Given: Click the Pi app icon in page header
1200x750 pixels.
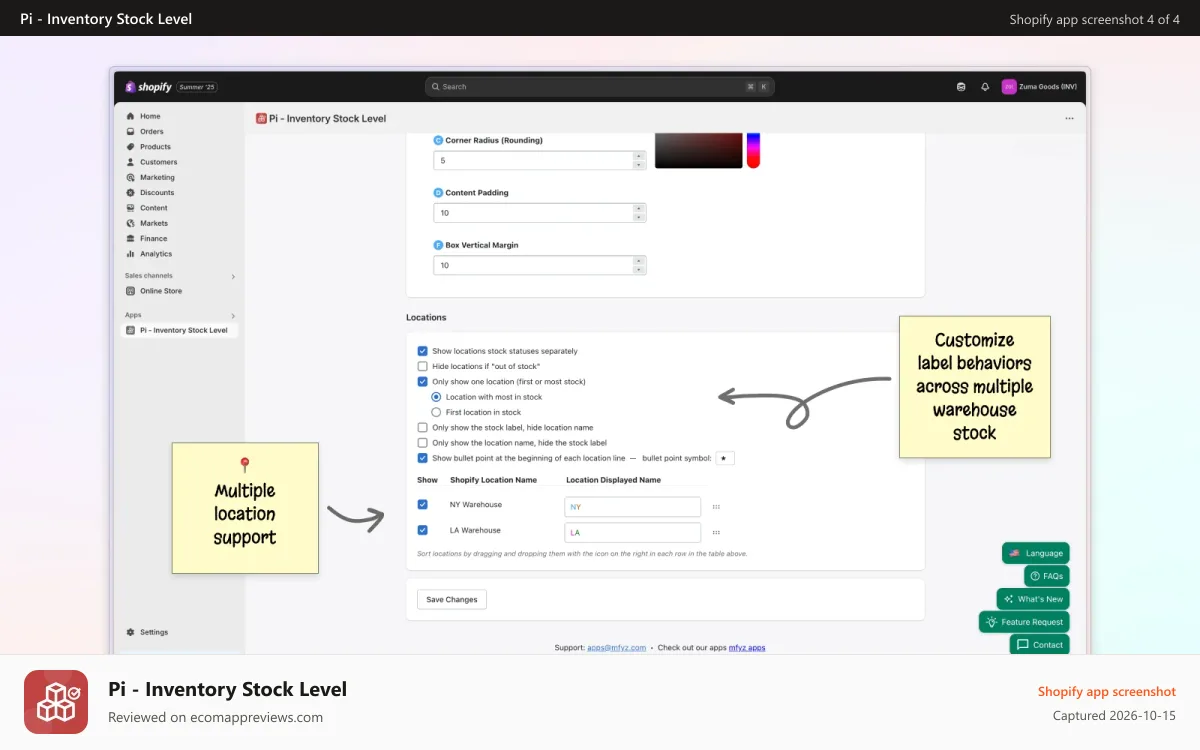Looking at the screenshot, I should click(261, 118).
